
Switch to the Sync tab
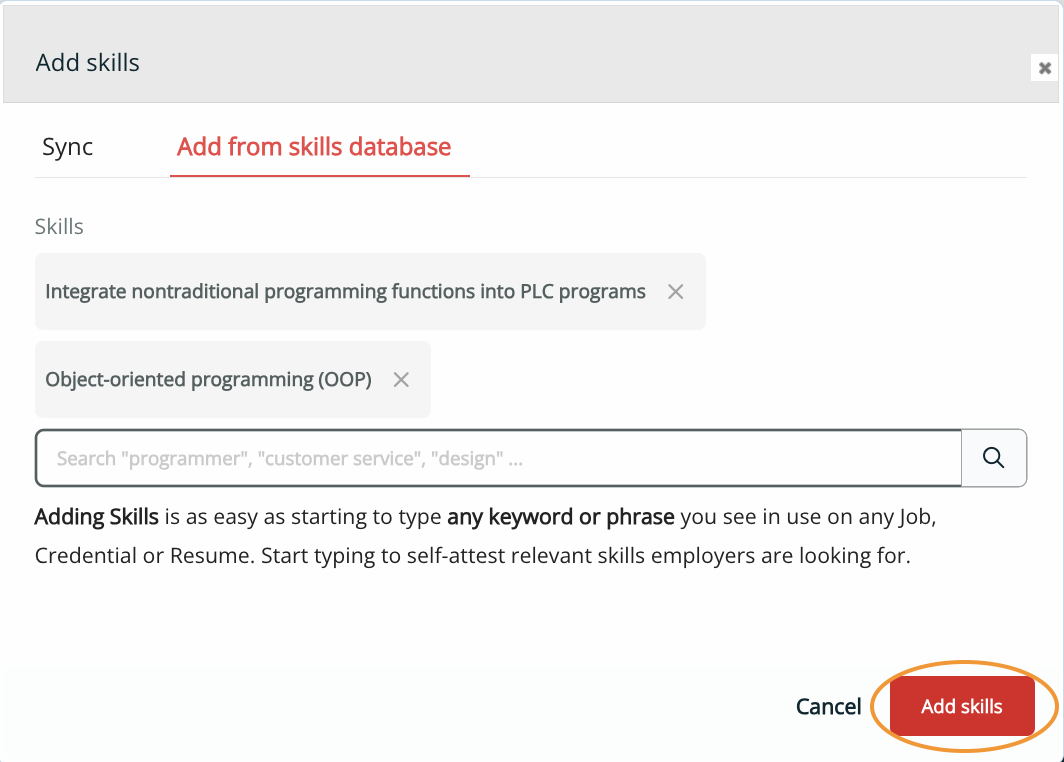[x=68, y=147]
